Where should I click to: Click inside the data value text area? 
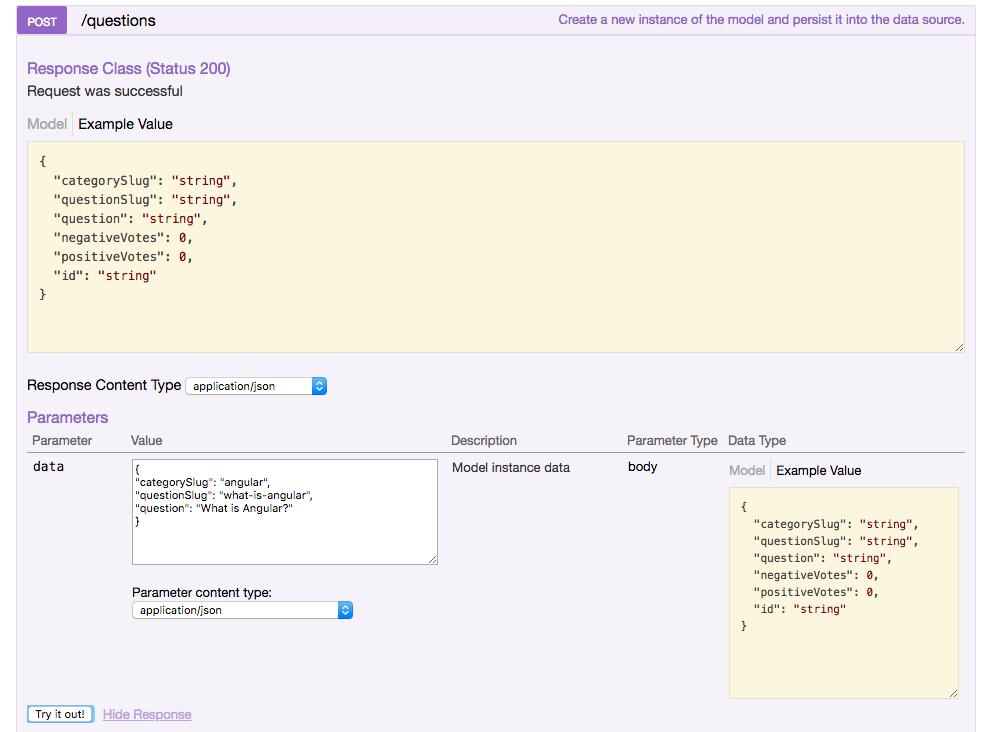click(x=284, y=511)
